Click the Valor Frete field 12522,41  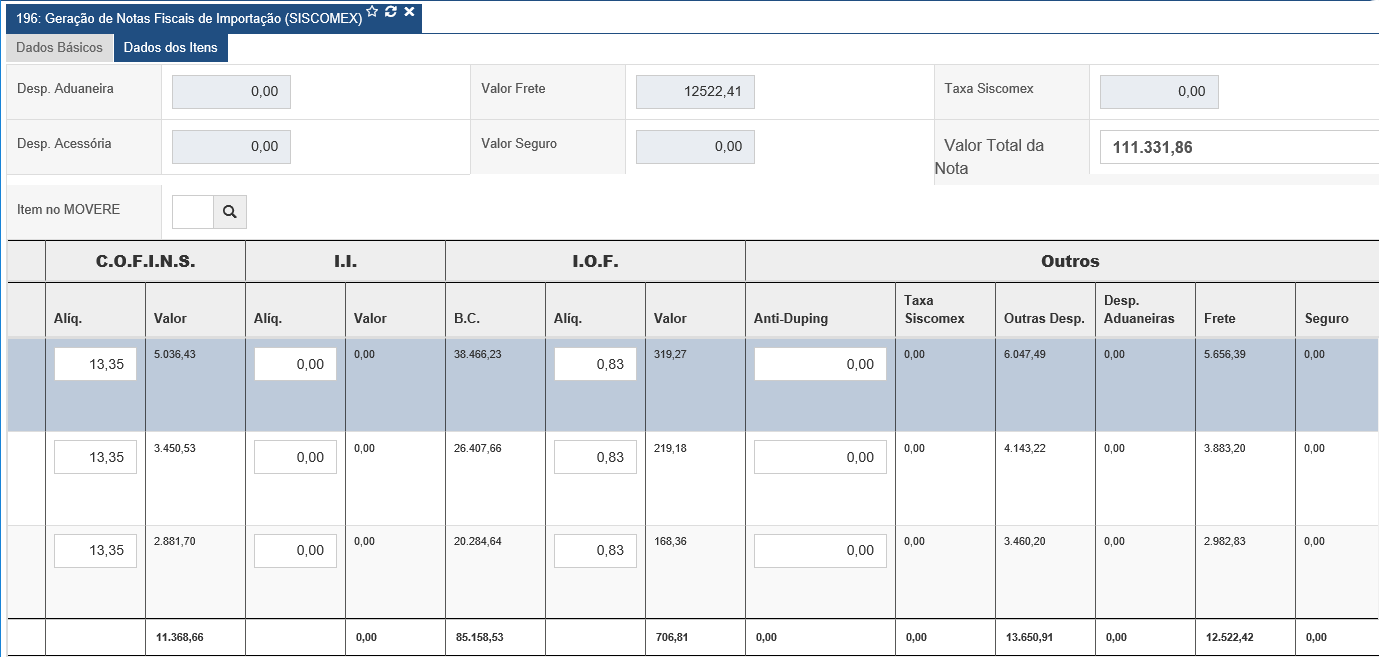(696, 92)
